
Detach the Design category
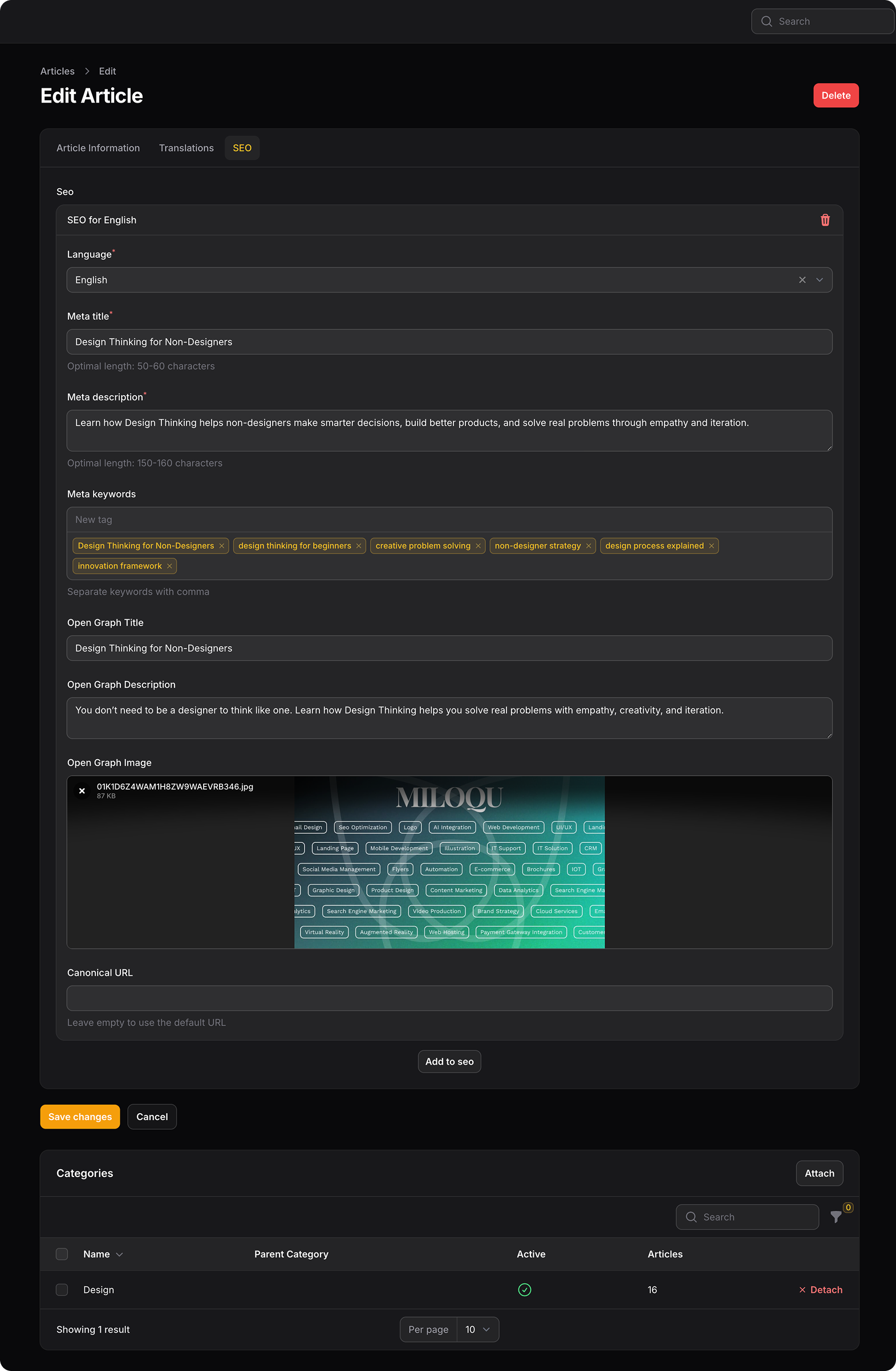(x=821, y=1290)
